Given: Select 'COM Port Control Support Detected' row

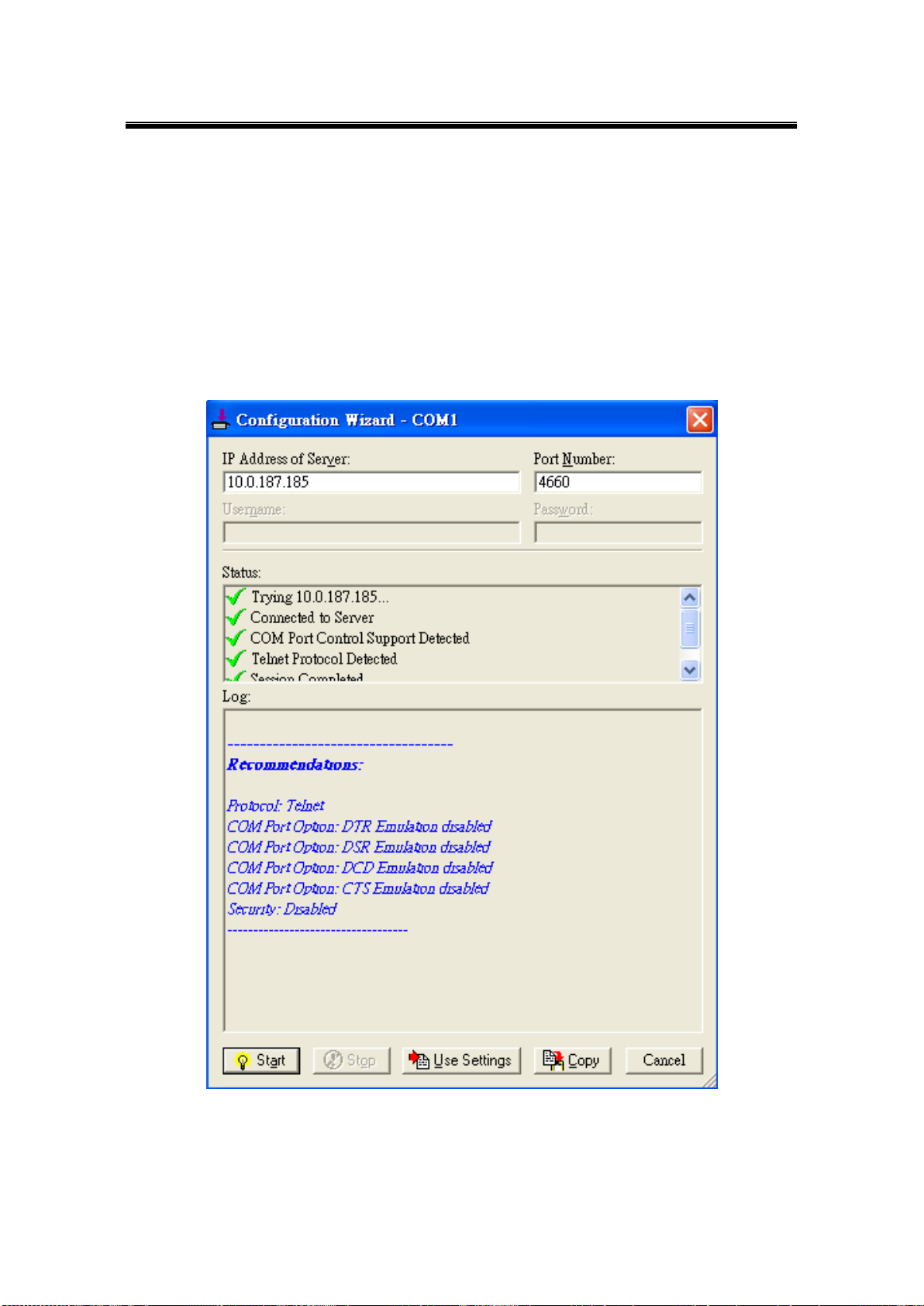Looking at the screenshot, I should pyautogui.click(x=360, y=638).
